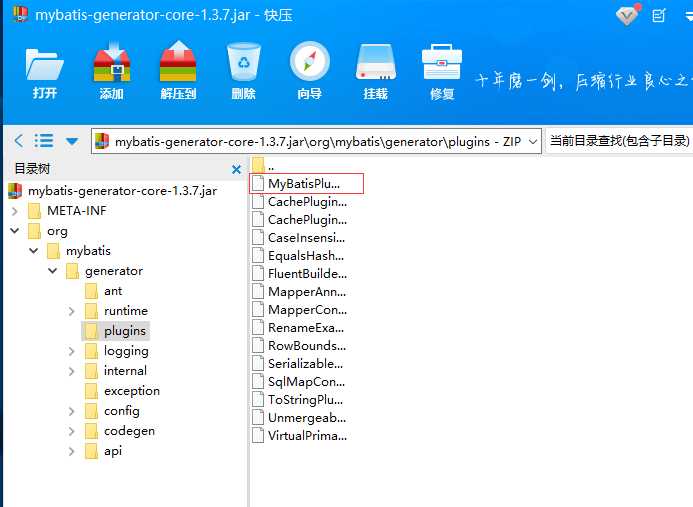Select the mybatis folder in tree
The width and height of the screenshot is (693, 507).
tap(79, 251)
